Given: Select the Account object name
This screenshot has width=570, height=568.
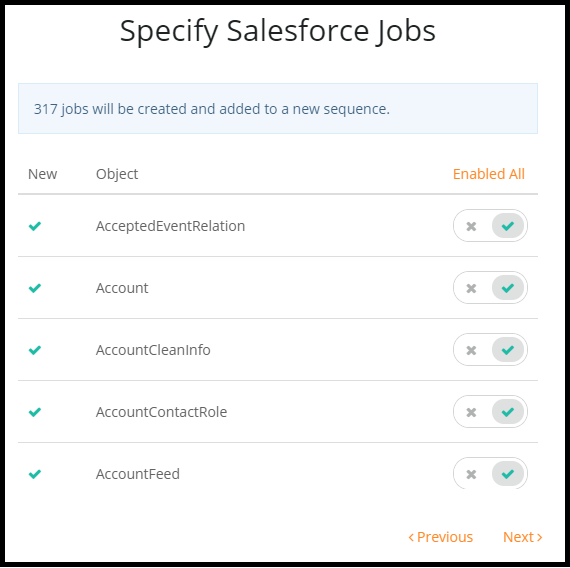Looking at the screenshot, I should [122, 288].
